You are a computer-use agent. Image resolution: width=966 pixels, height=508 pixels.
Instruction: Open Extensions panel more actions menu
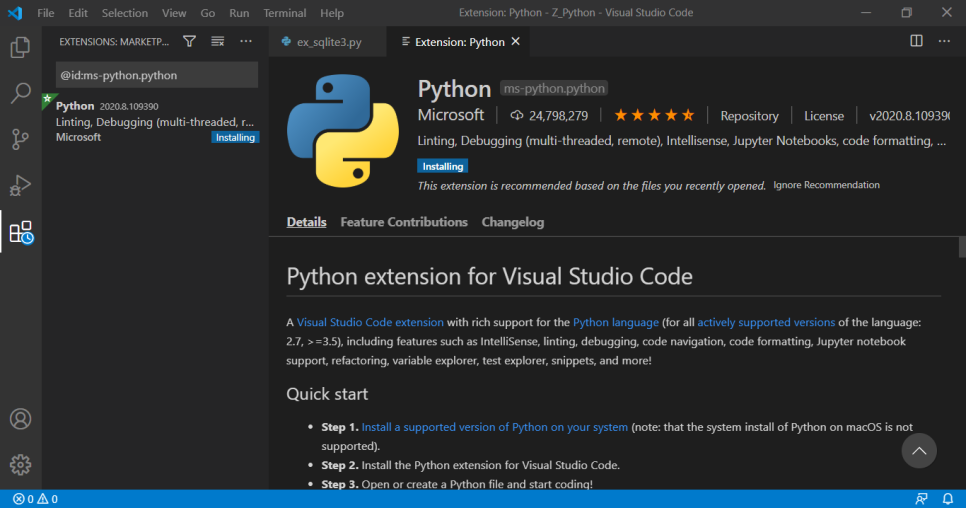(x=246, y=41)
